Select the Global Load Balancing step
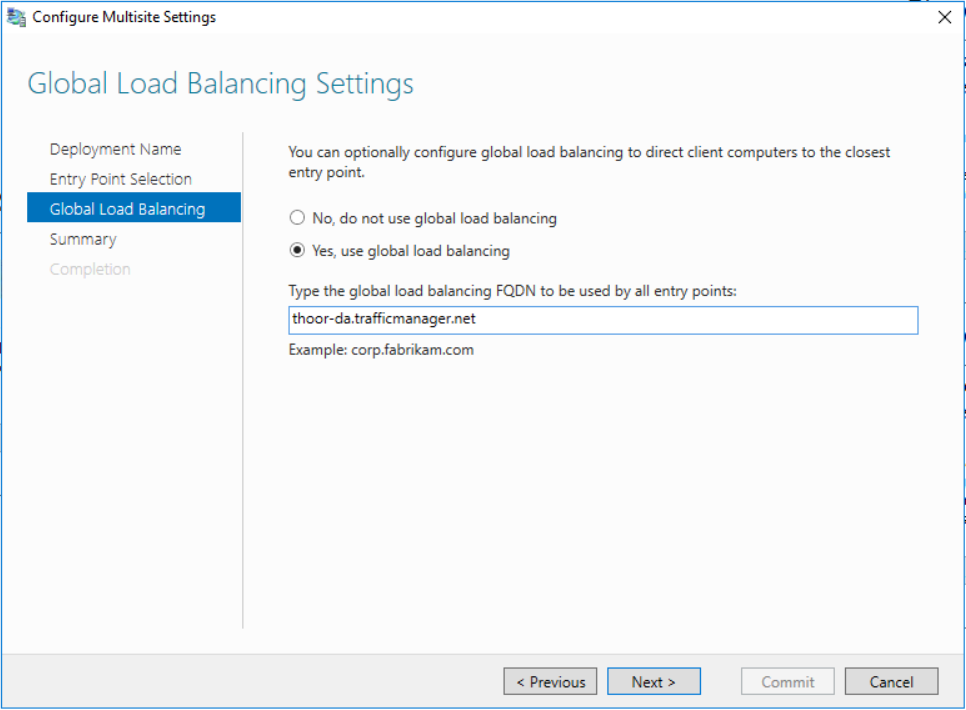 pyautogui.click(x=134, y=208)
